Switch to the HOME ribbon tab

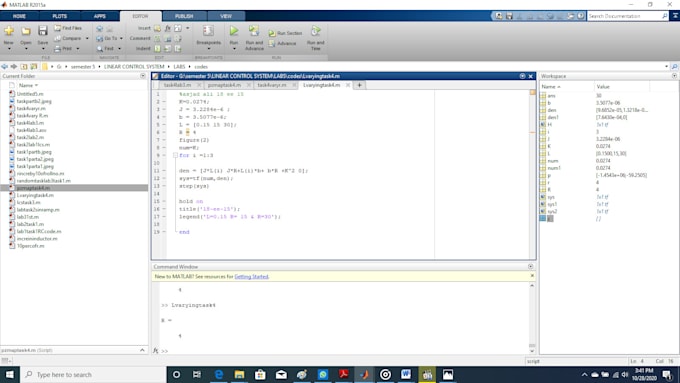coord(19,16)
